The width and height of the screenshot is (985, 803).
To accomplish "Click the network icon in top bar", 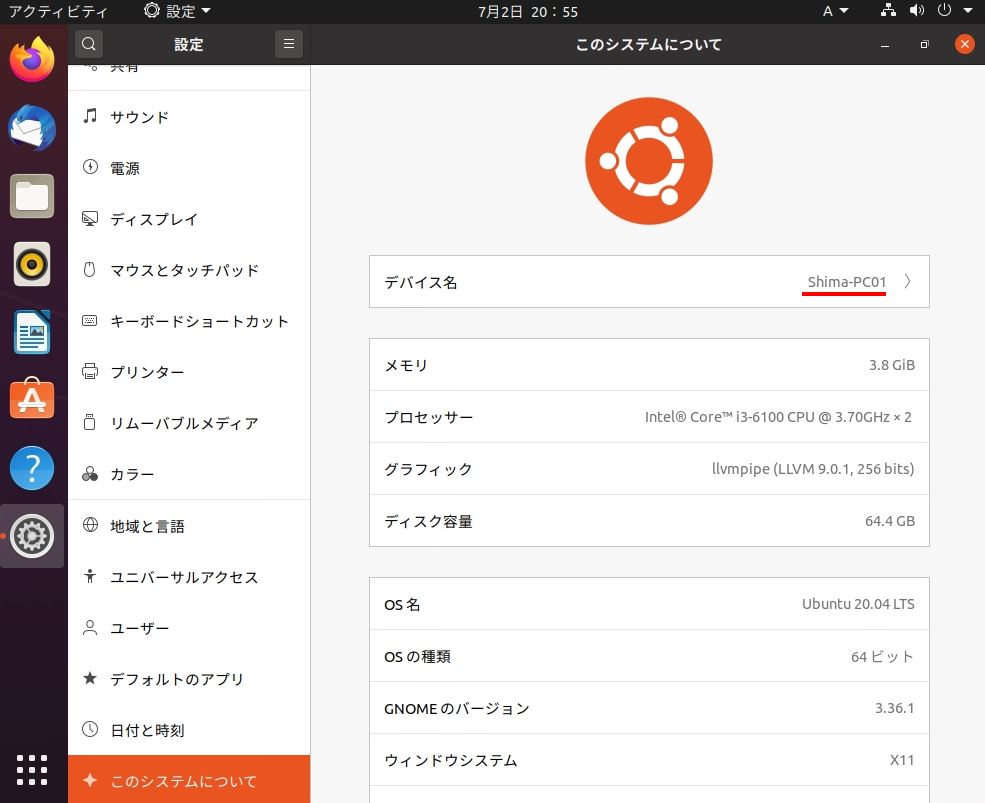I will click(x=888, y=10).
